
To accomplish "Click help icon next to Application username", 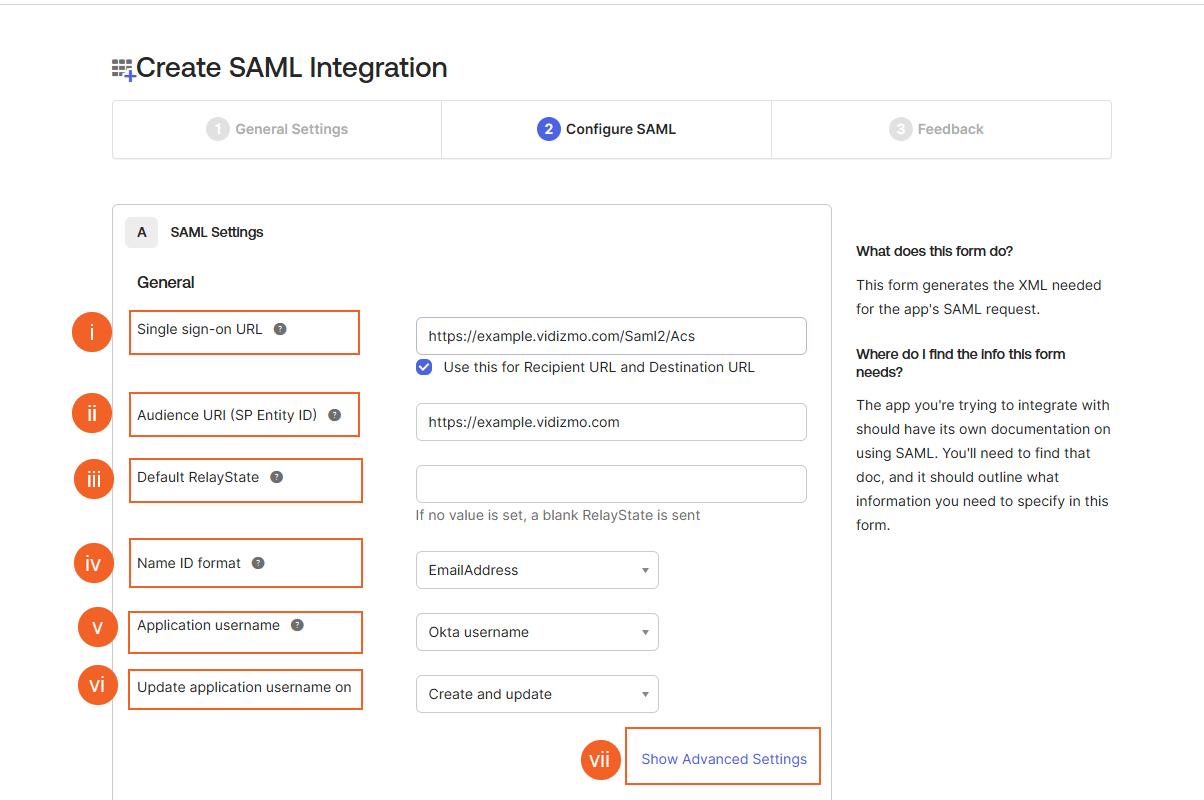I will point(297,625).
